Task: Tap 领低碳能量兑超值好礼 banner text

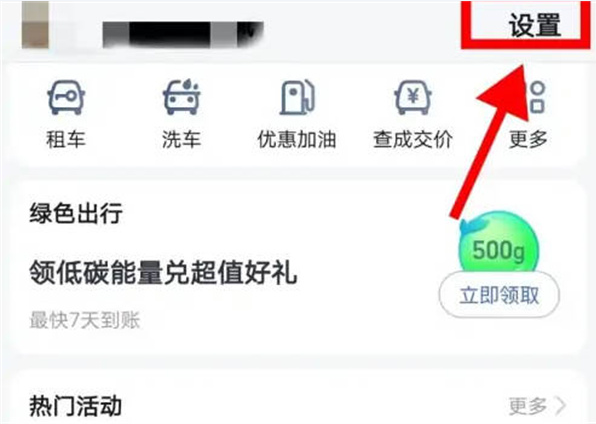Action: click(163, 272)
